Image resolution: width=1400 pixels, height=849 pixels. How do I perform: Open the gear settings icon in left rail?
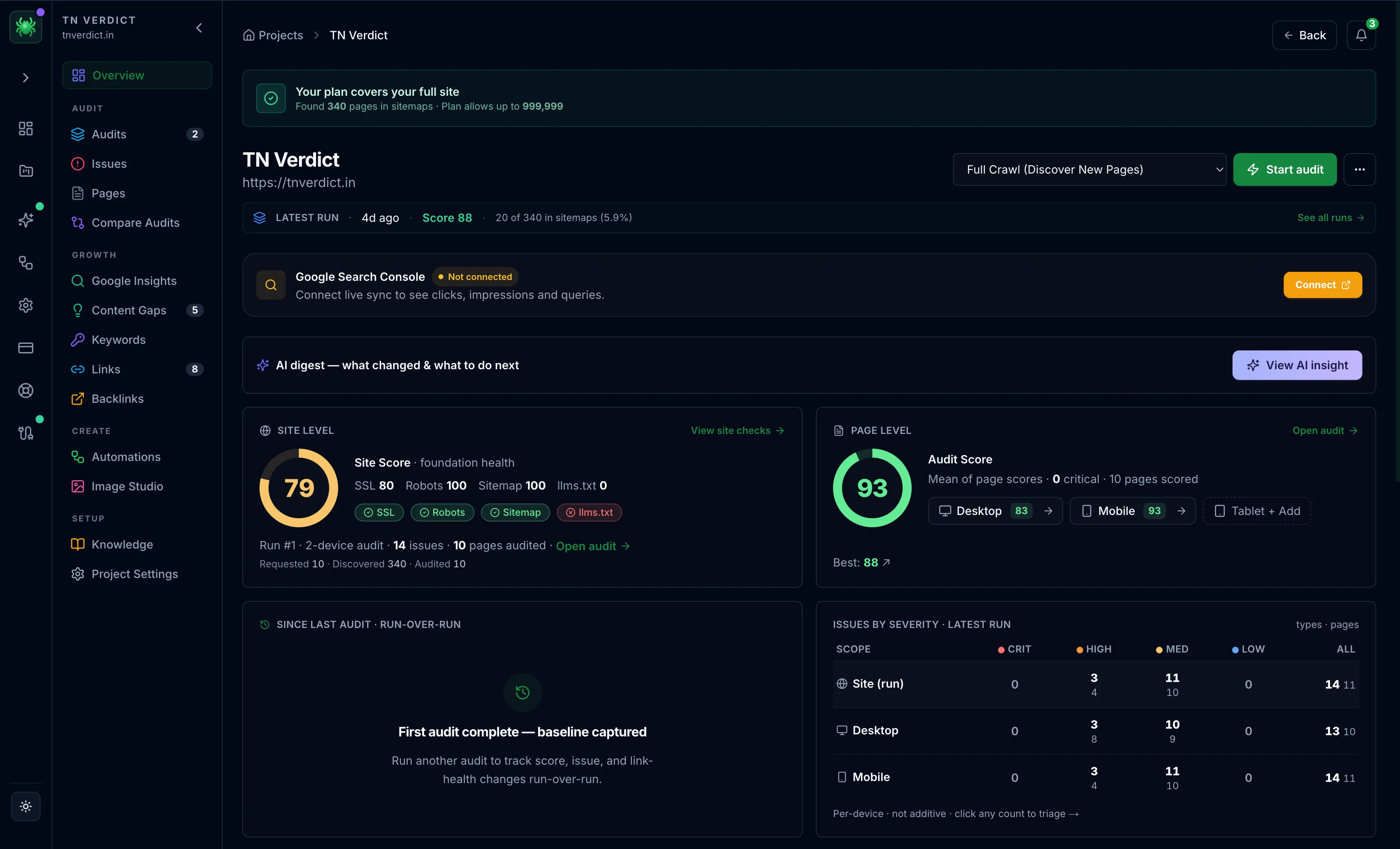[25, 305]
